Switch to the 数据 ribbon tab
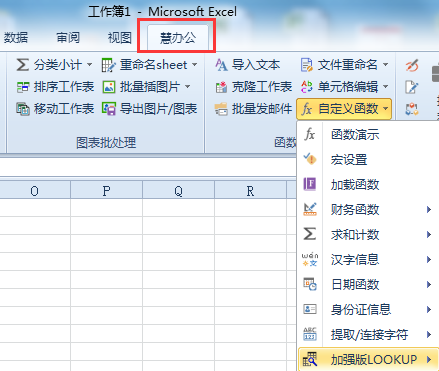Image resolution: width=439 pixels, height=371 pixels. click(x=15, y=37)
